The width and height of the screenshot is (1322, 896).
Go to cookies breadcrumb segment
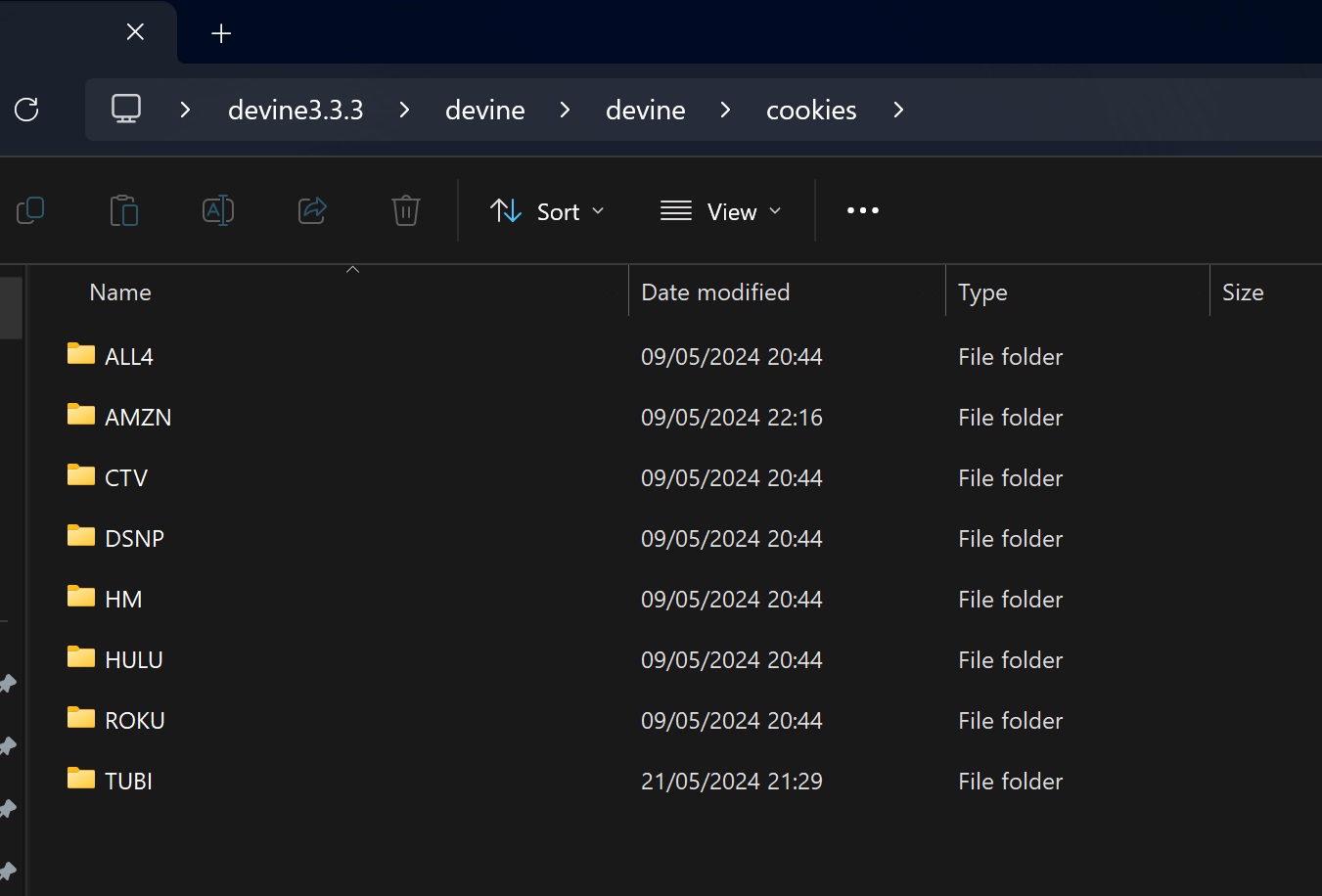pos(811,110)
